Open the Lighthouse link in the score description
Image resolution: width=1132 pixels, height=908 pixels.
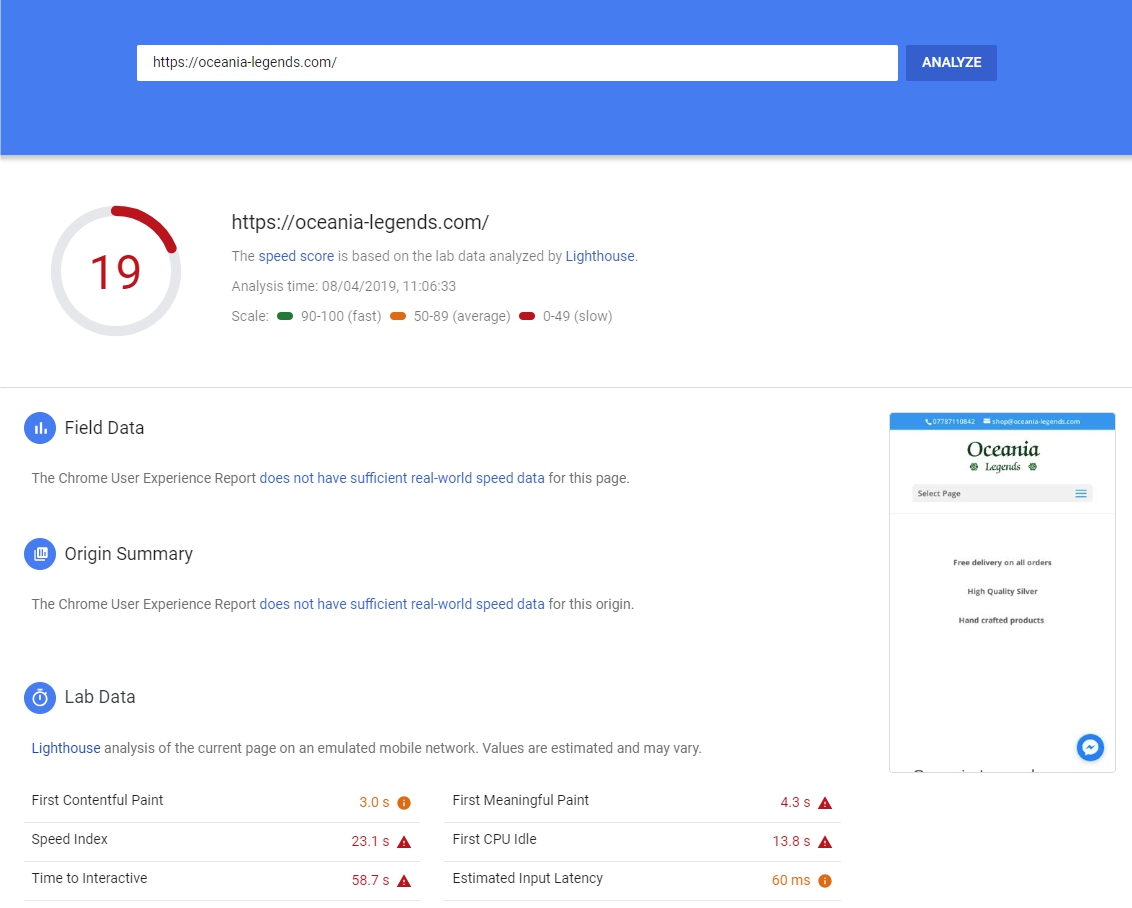[599, 256]
